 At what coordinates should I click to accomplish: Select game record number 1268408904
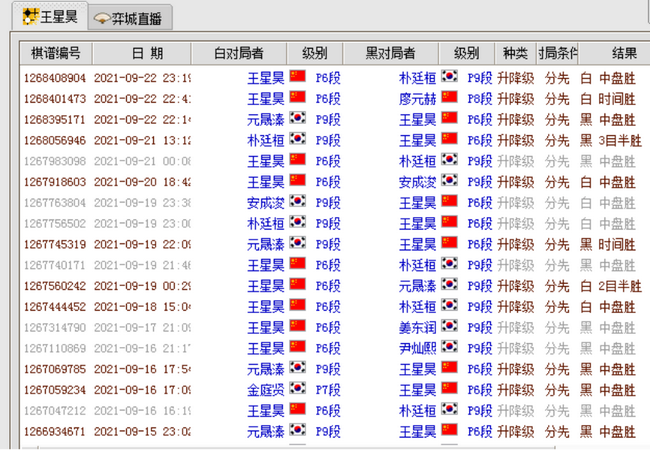pyautogui.click(x=55, y=78)
